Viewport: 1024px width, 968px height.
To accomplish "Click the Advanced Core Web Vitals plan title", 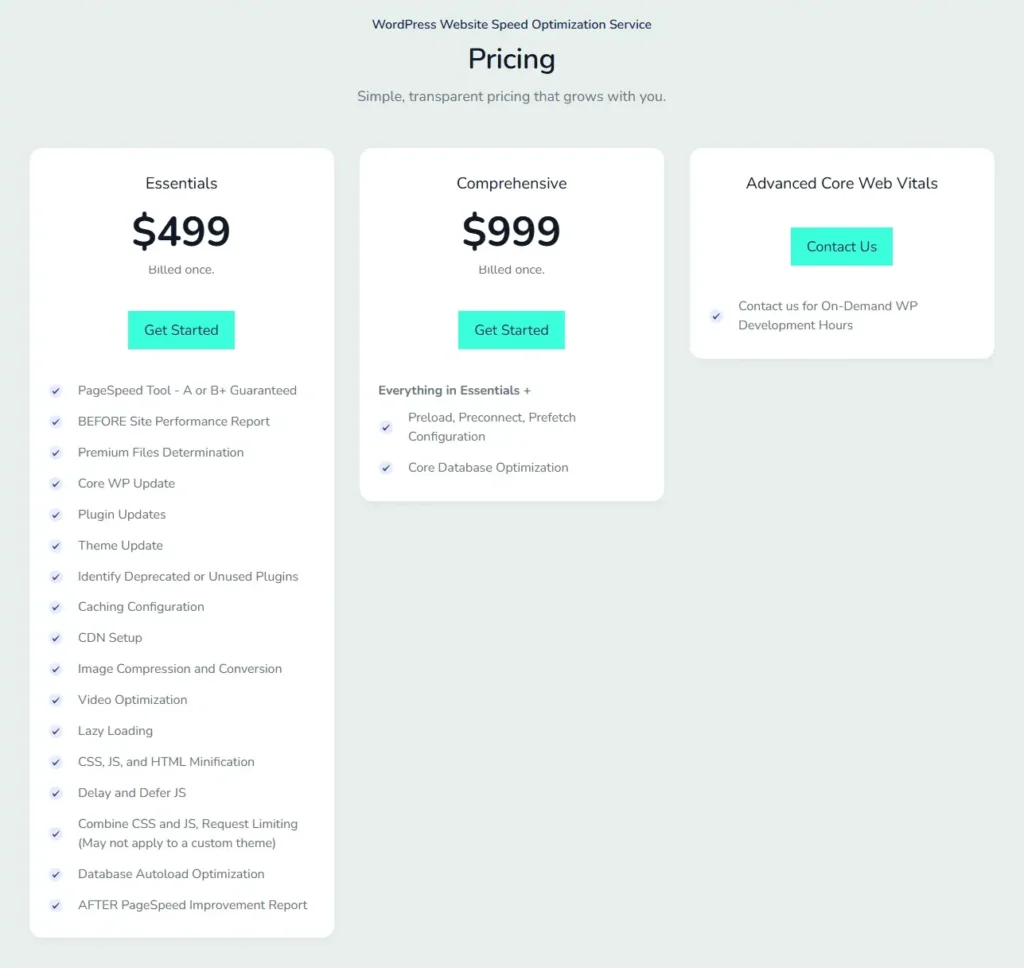I will point(841,183).
